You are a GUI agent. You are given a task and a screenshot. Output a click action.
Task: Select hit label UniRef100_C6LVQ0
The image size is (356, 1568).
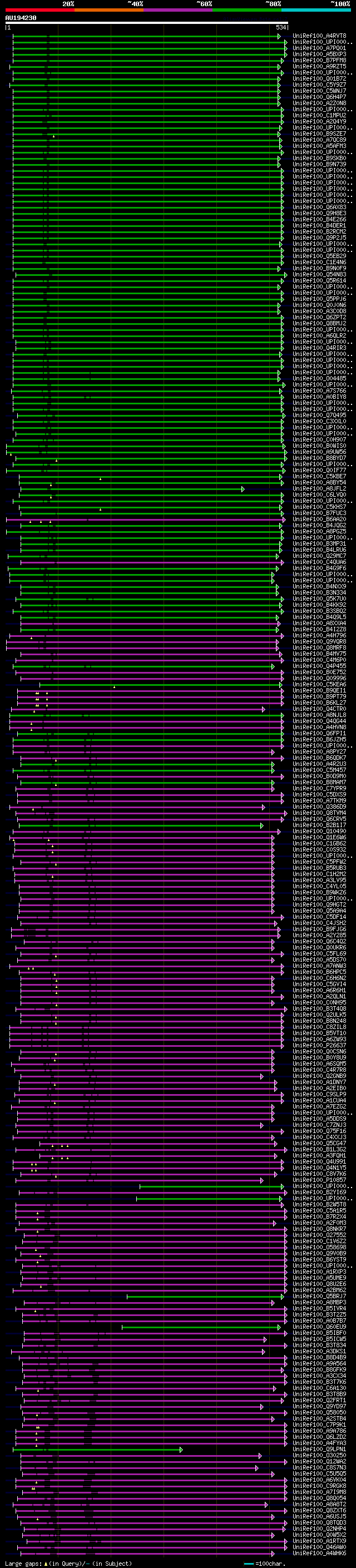(319, 495)
